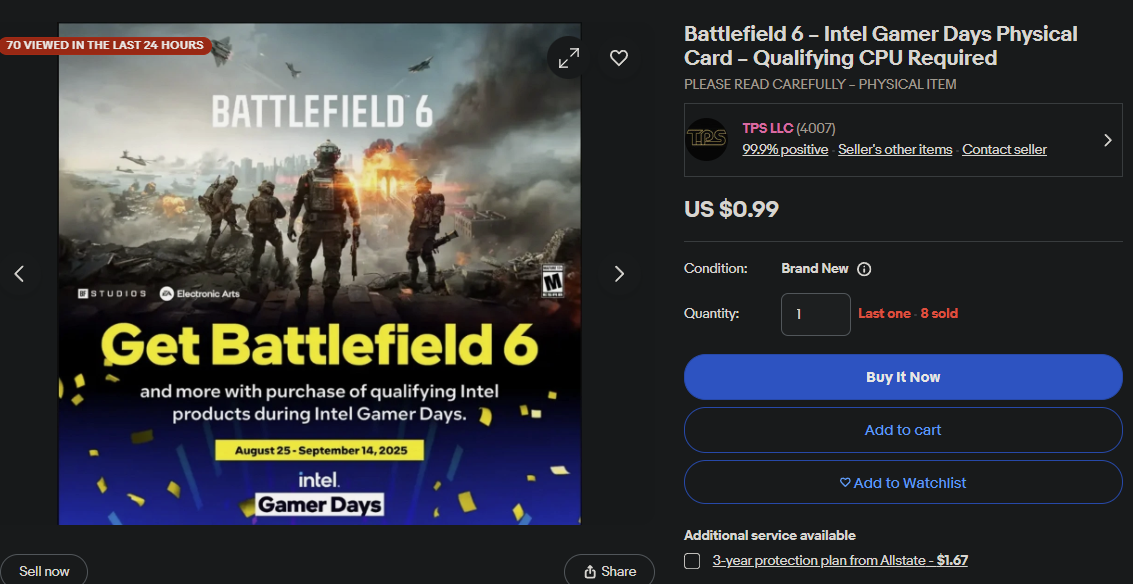The width and height of the screenshot is (1133, 584).
Task: Click the TPS LLC seller logo
Action: (706, 139)
